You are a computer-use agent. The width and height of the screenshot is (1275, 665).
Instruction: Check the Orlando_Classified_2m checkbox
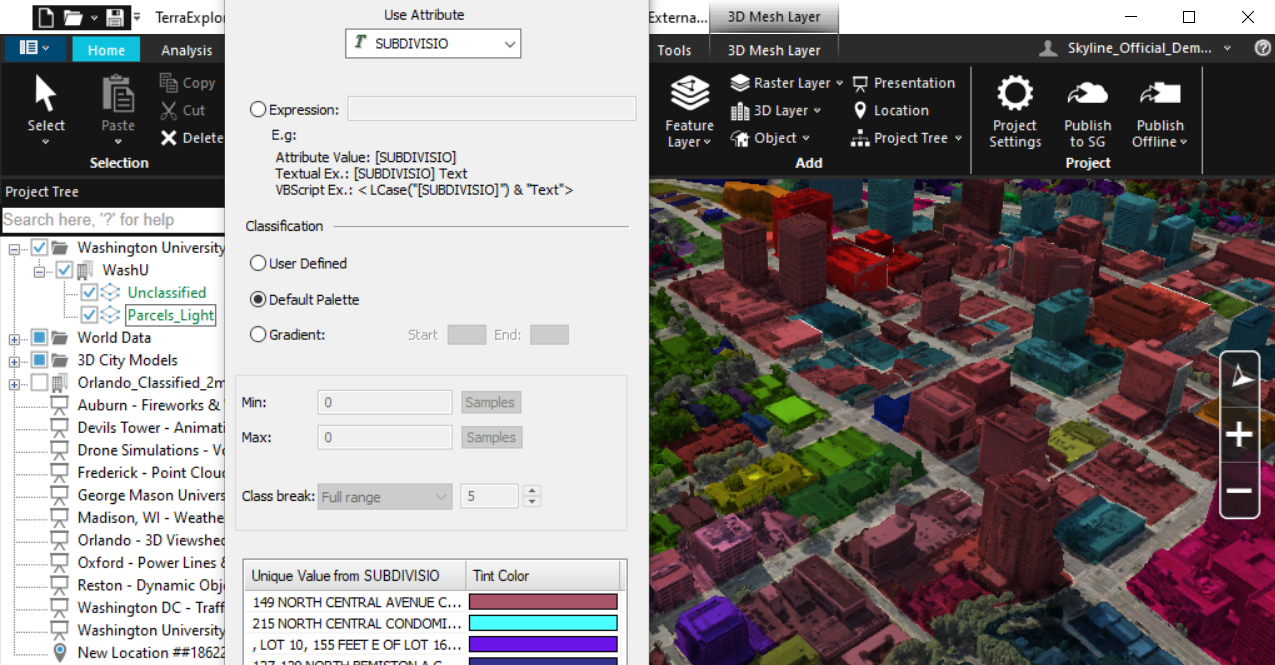[x=40, y=383]
